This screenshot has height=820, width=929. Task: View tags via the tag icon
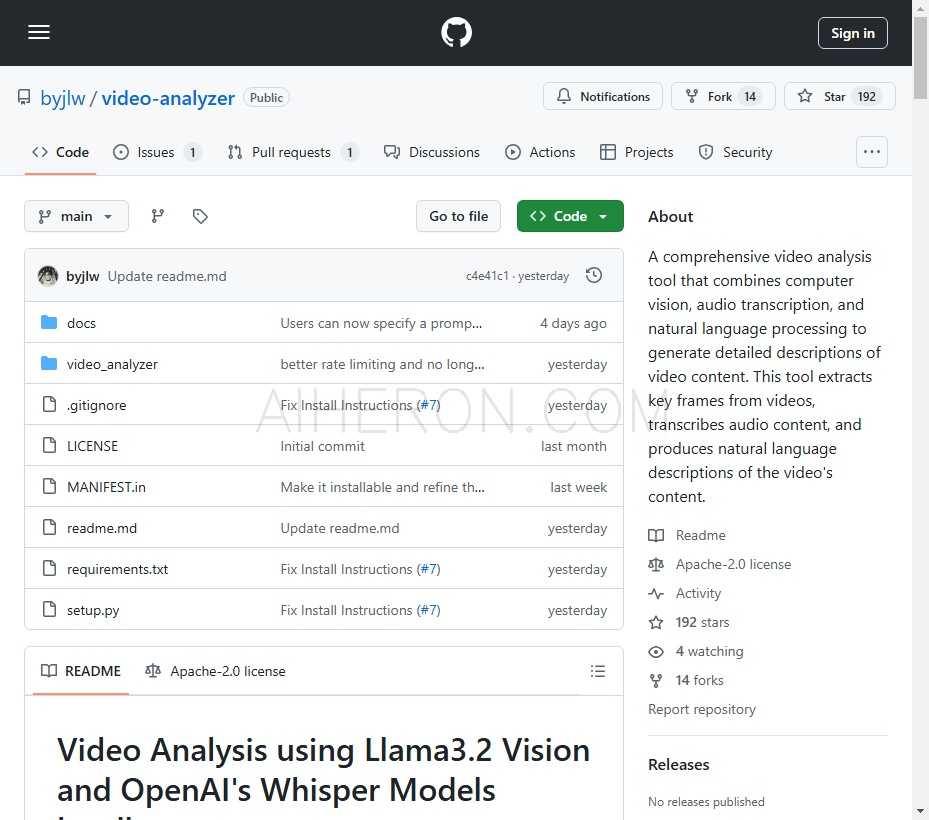pos(200,216)
